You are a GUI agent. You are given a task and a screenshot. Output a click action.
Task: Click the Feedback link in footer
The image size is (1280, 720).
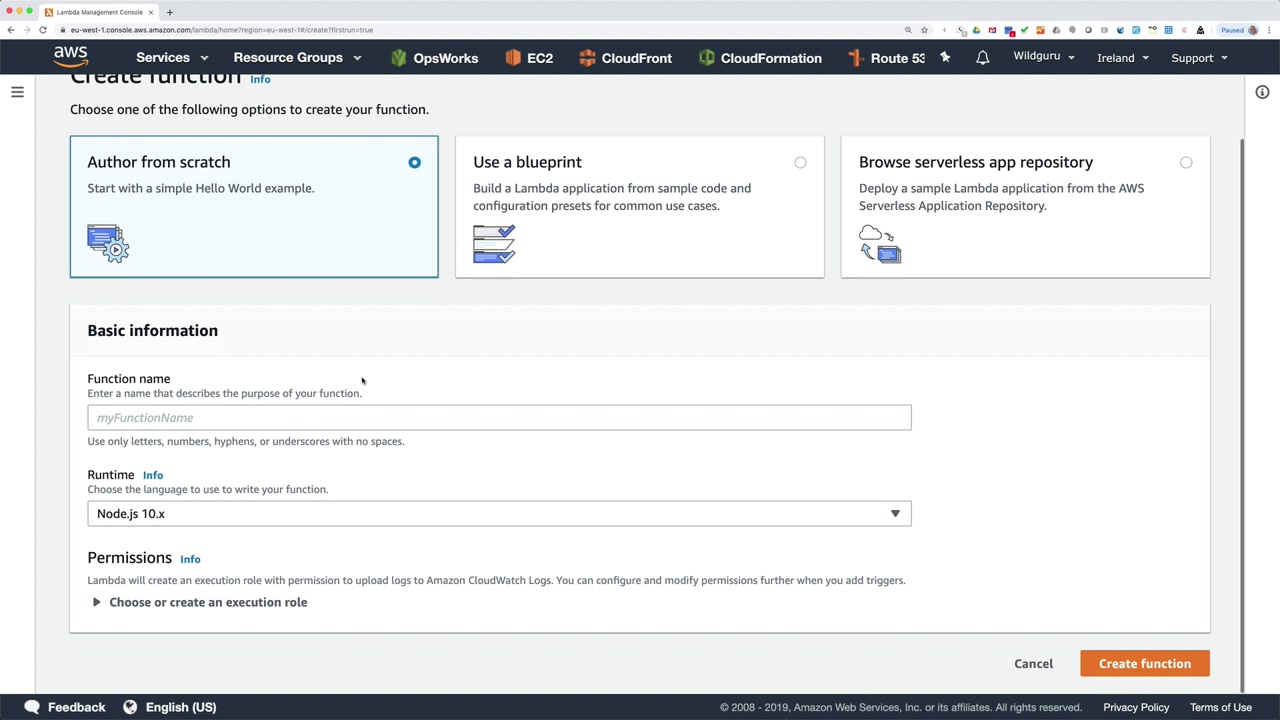coord(76,707)
